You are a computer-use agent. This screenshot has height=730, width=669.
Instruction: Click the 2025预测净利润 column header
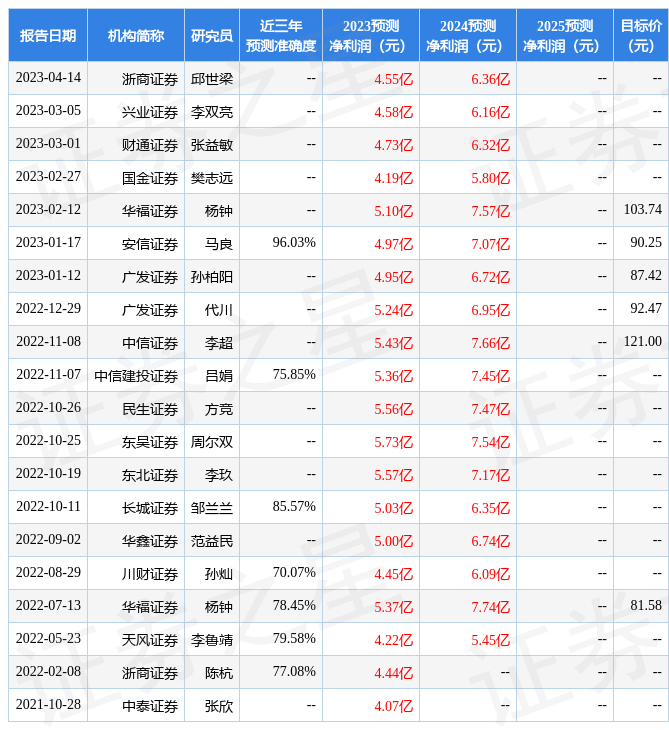coord(565,35)
